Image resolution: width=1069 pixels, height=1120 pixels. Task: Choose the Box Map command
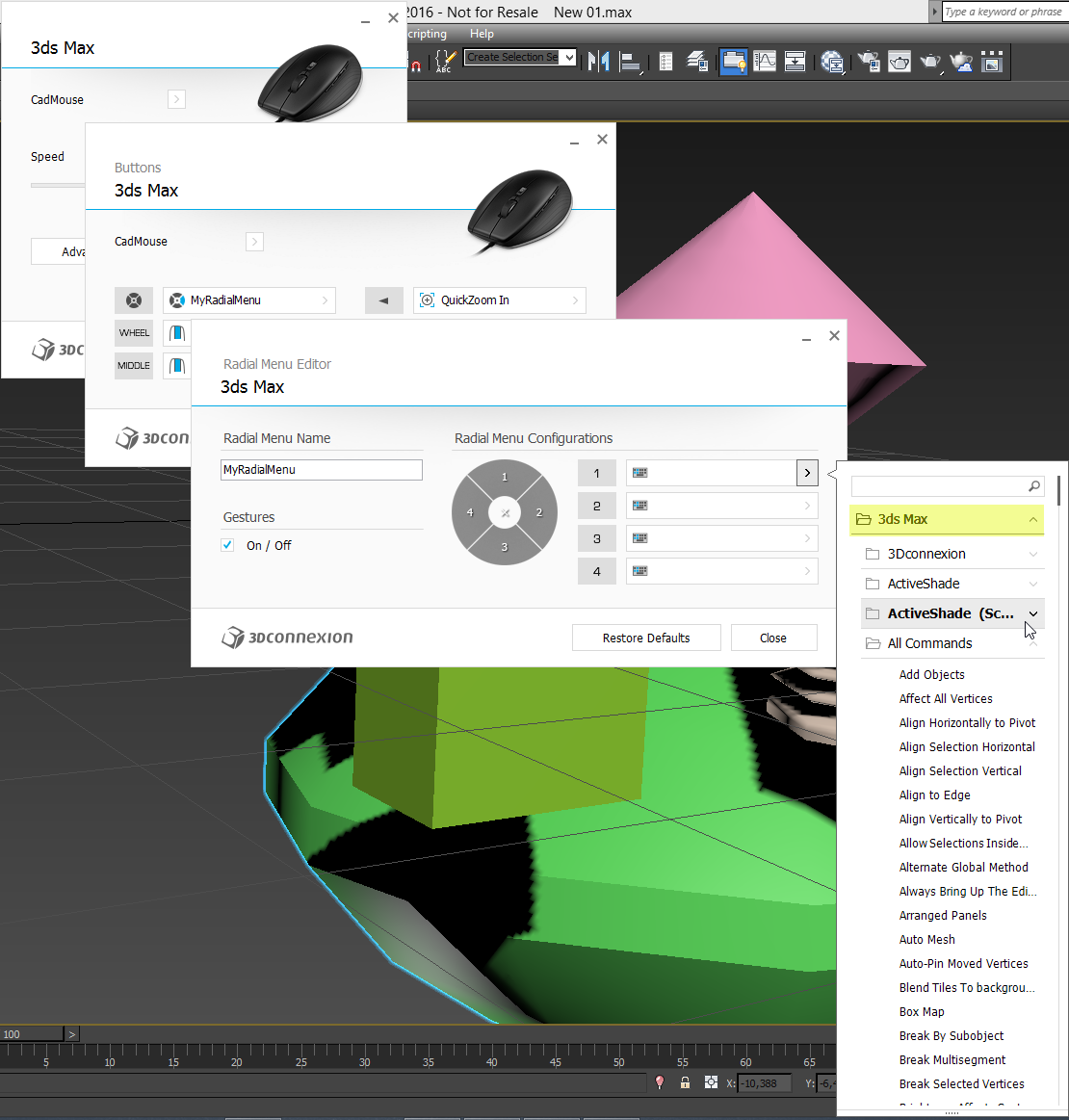(922, 1011)
